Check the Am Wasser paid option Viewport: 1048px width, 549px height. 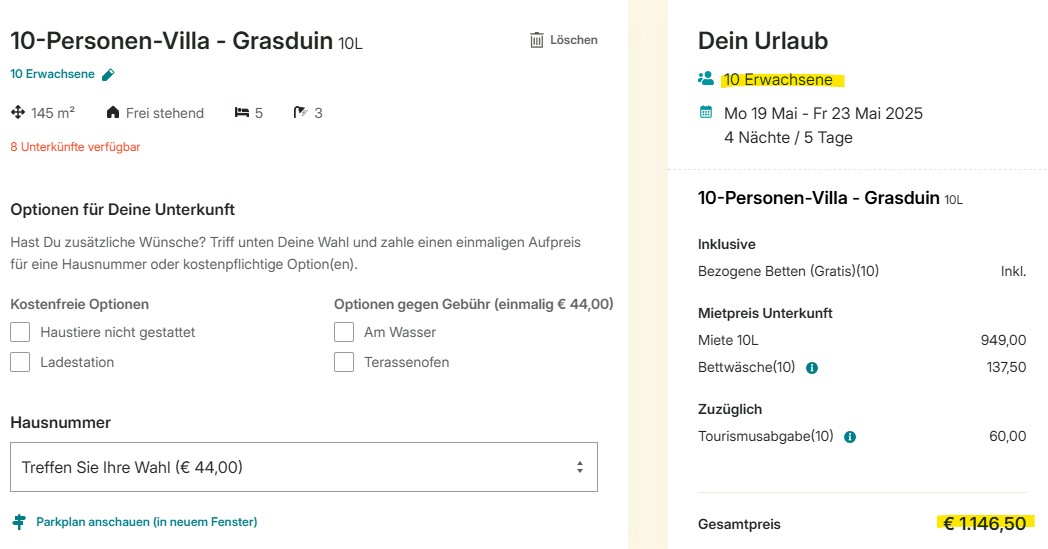[344, 332]
